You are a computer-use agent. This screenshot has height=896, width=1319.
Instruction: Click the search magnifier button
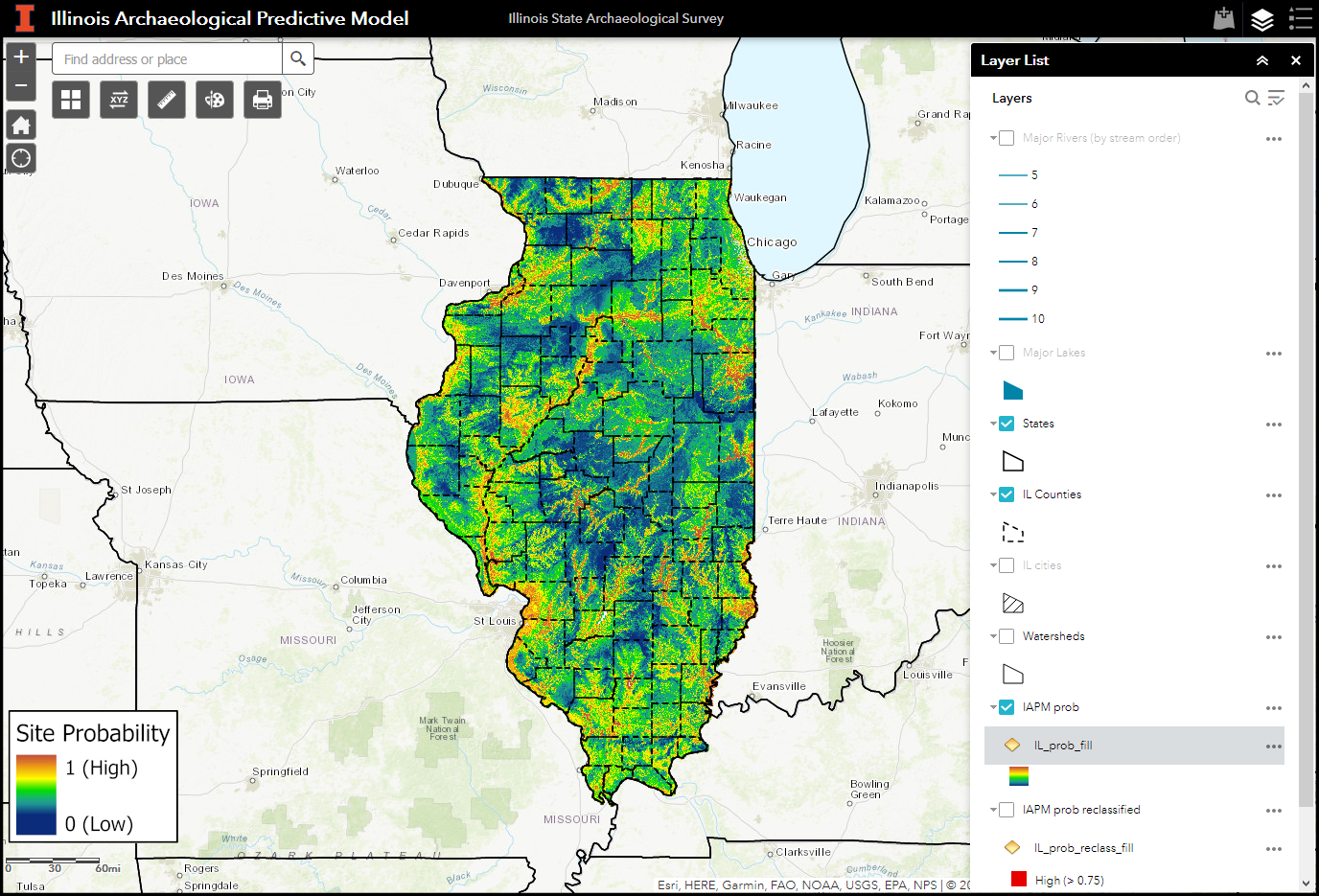click(x=298, y=58)
